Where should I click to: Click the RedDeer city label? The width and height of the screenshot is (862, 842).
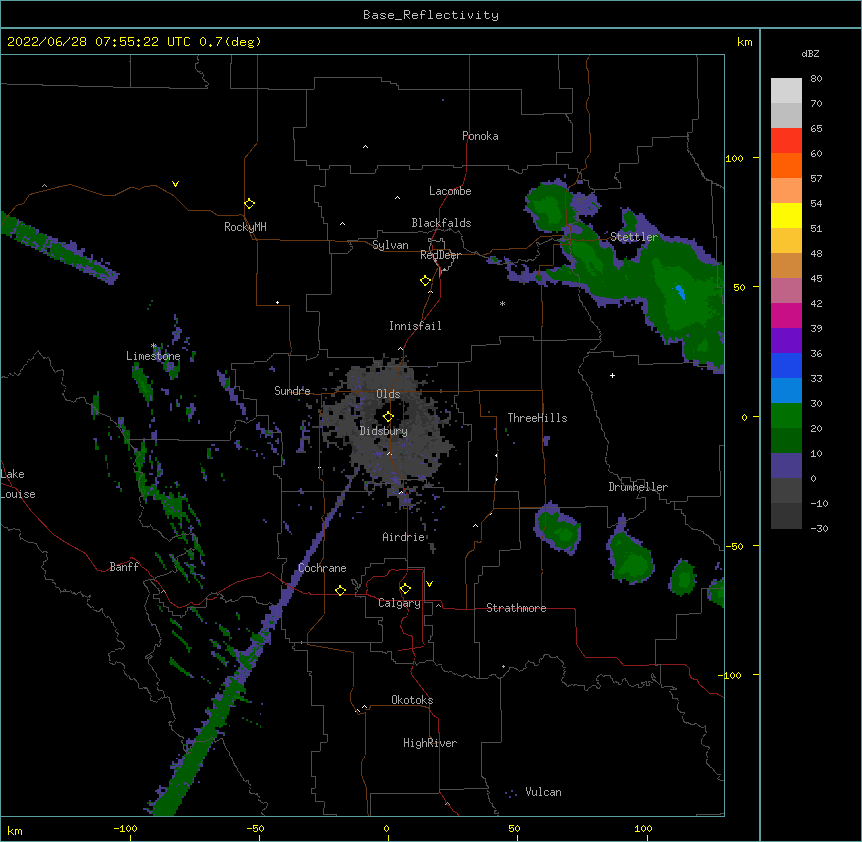440,255
